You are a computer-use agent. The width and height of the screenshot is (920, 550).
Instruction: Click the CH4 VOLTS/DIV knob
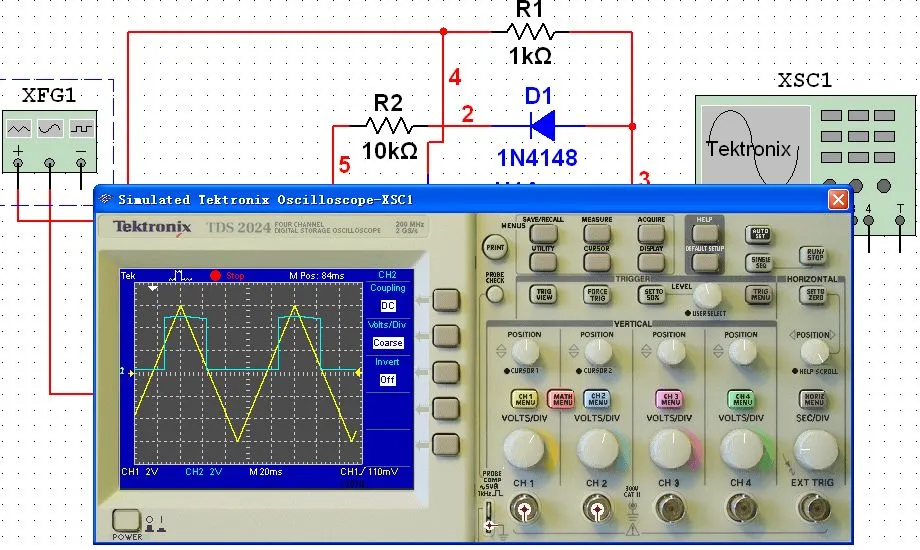[742, 450]
